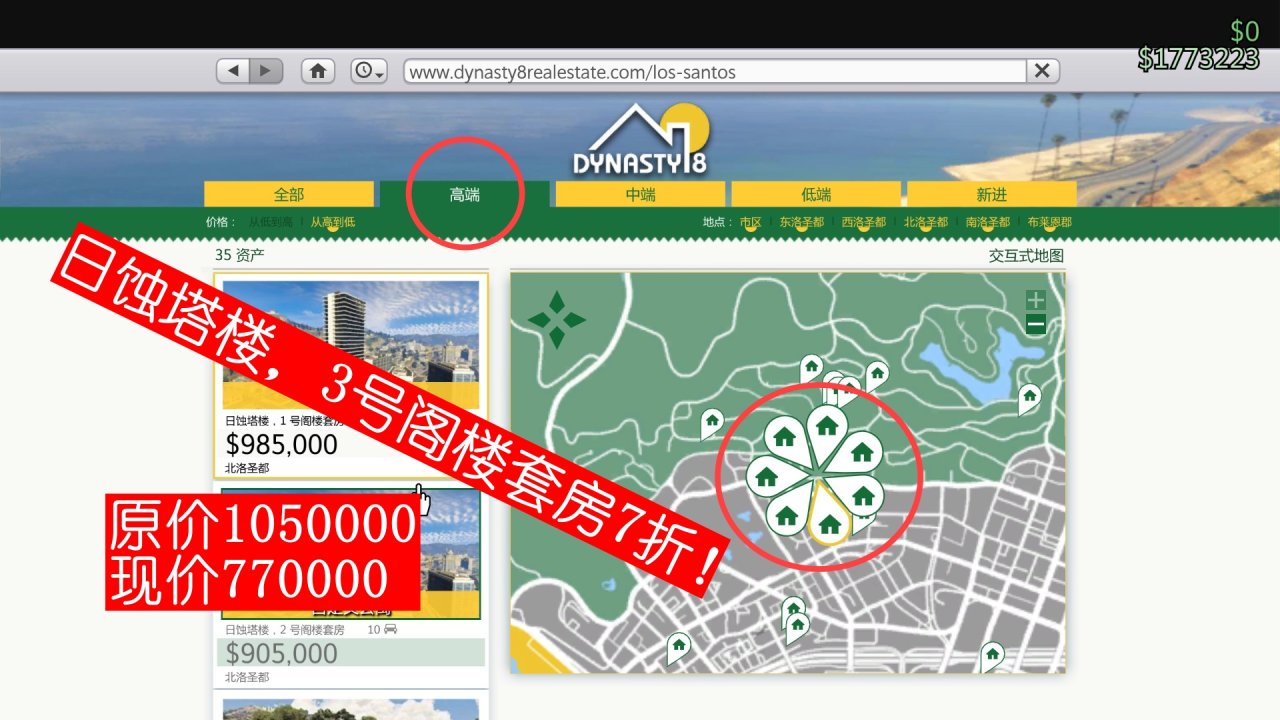Click the dynasty8realestate.com address bar
1280x720 pixels.
(714, 72)
